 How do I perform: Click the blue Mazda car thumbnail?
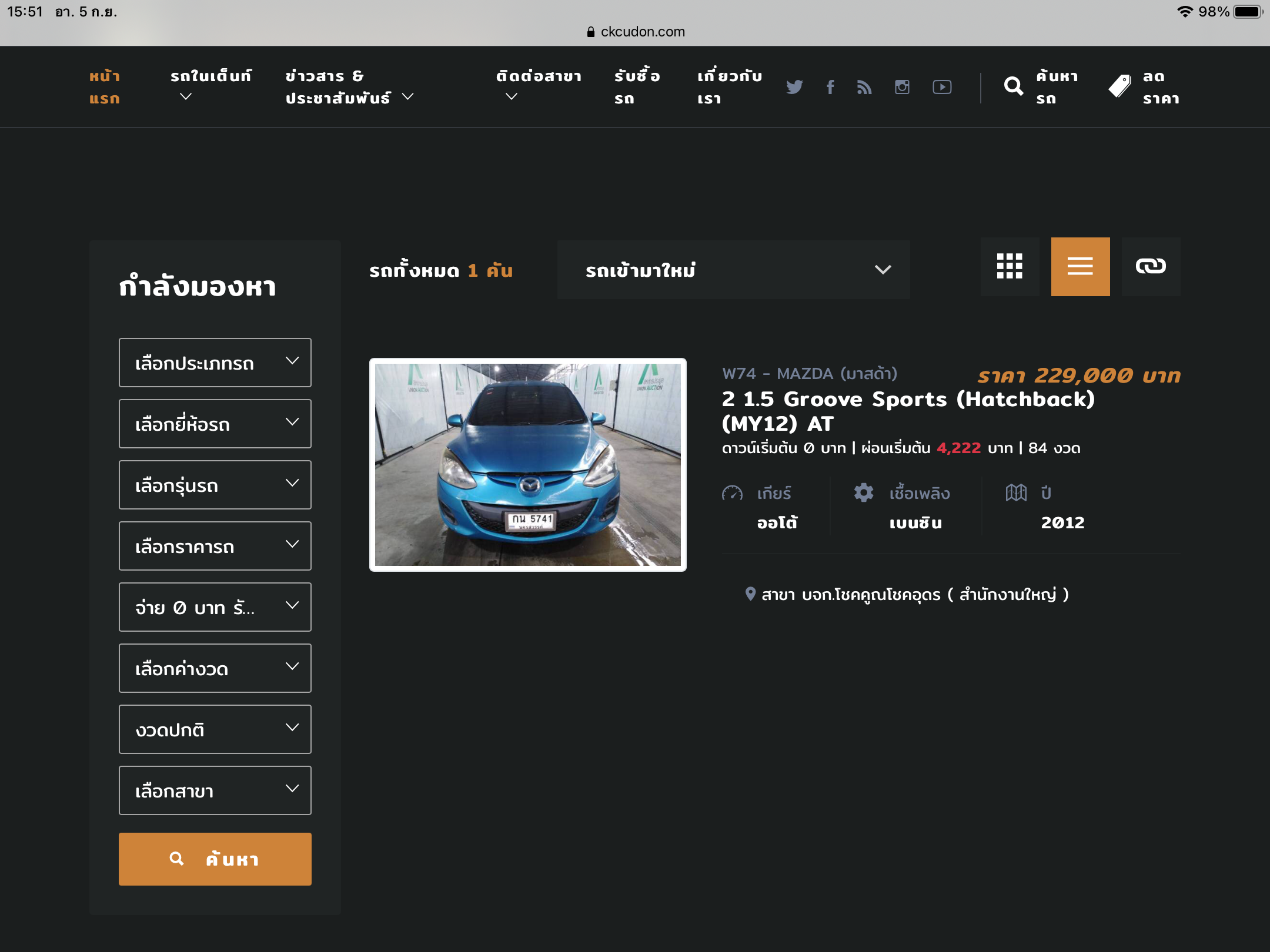click(x=527, y=465)
